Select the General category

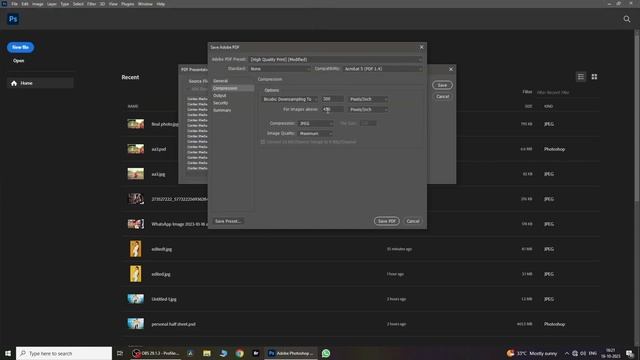(220, 81)
